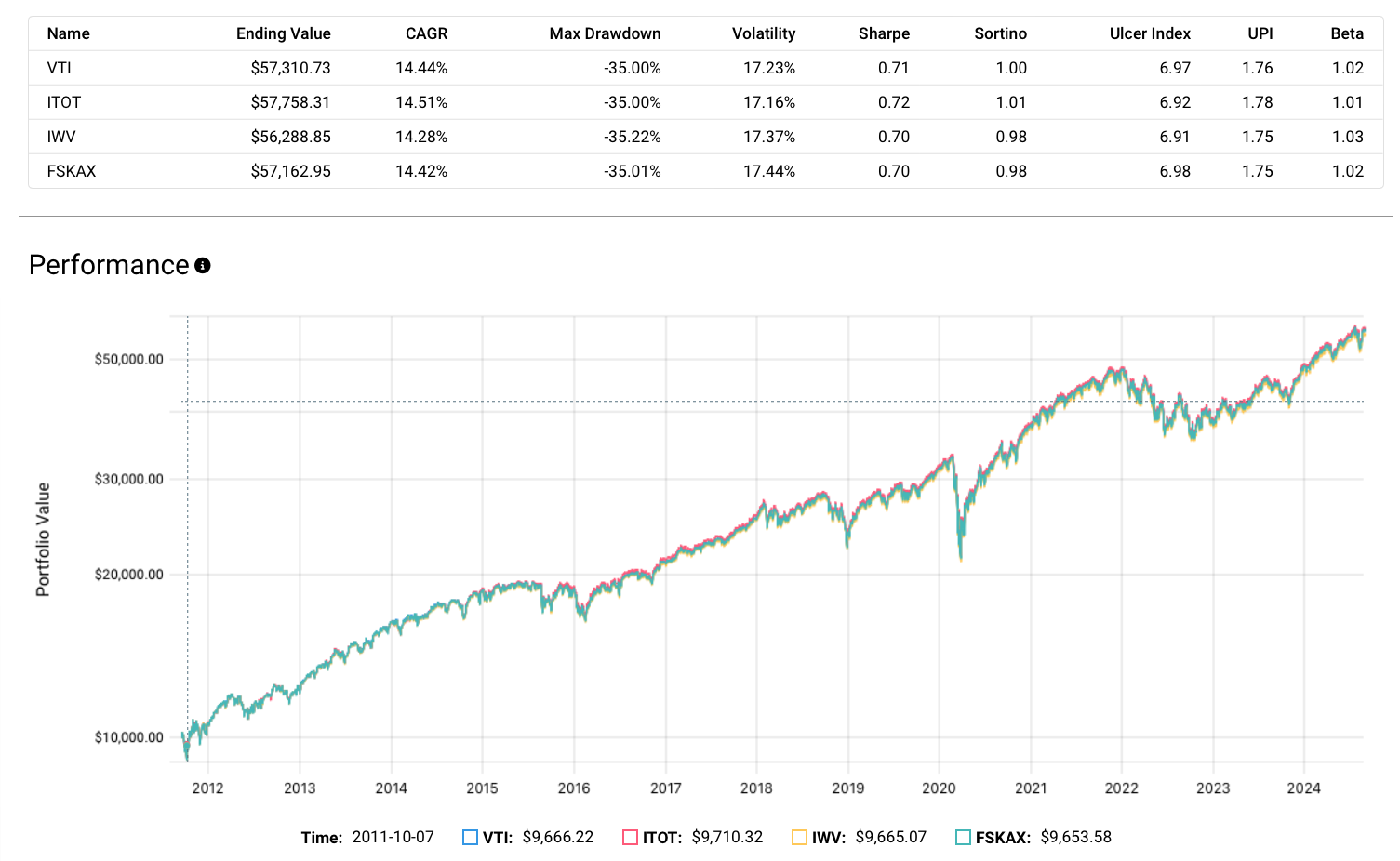This screenshot has width=1400, height=861.
Task: Click Ulcer Index value 6.92
Action: pos(1175,102)
